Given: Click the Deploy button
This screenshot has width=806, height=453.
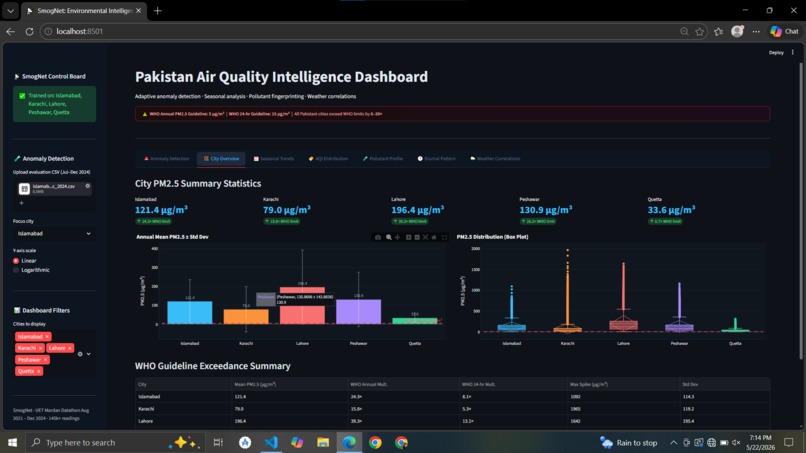Looking at the screenshot, I should coord(776,52).
